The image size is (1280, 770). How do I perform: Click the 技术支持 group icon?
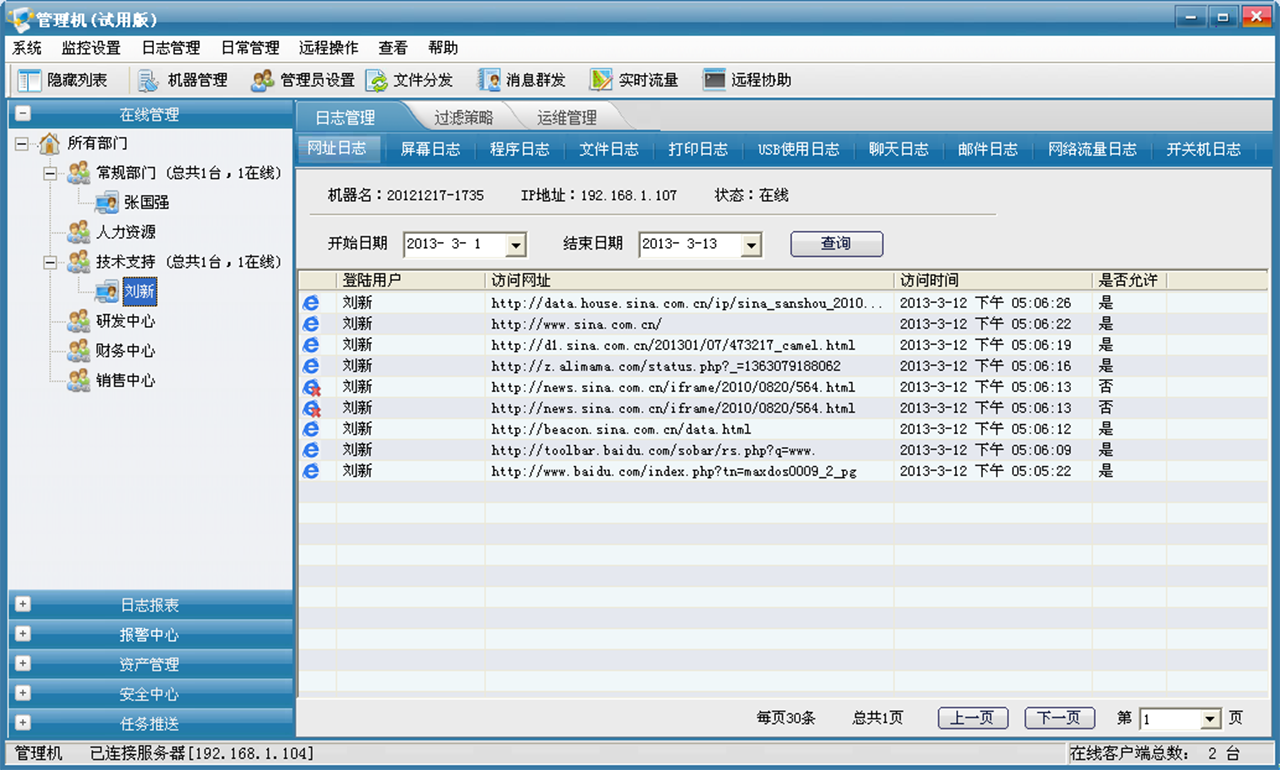click(78, 262)
